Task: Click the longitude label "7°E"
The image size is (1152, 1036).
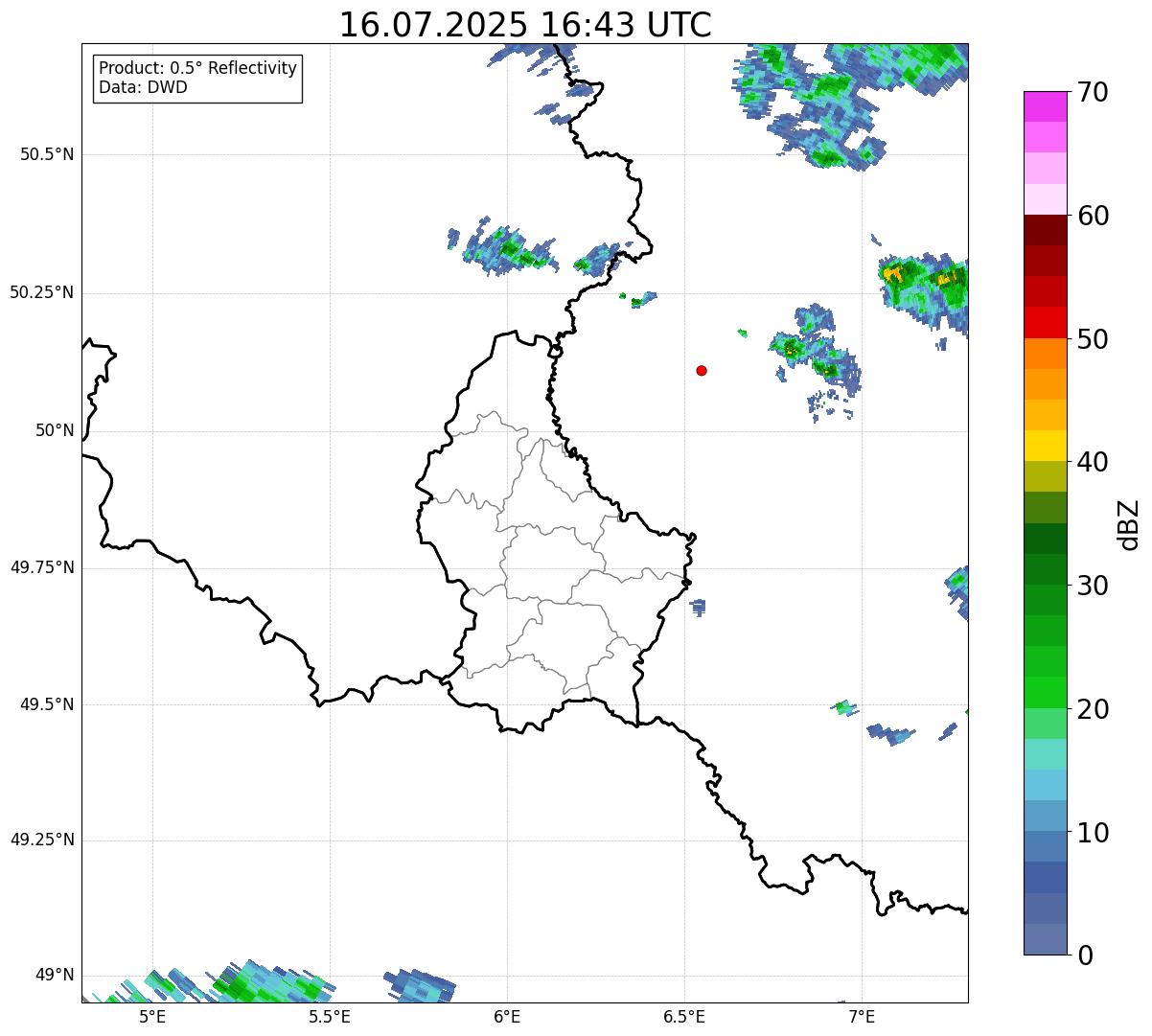Action: [862, 1017]
